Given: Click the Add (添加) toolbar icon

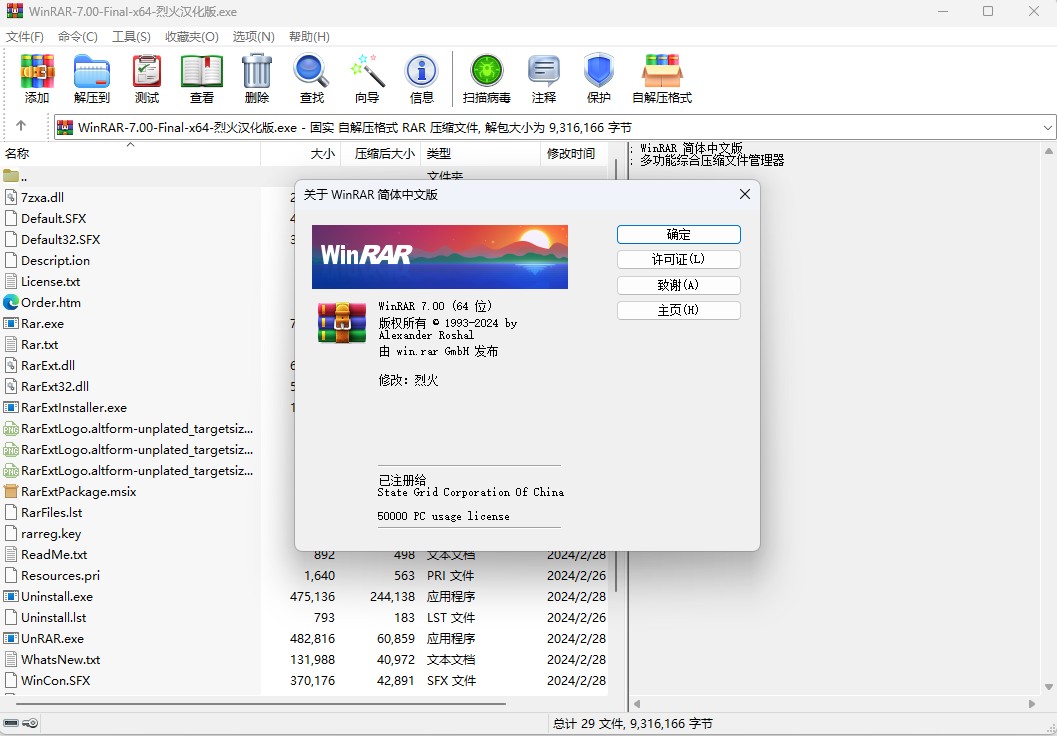Looking at the screenshot, I should click(37, 78).
